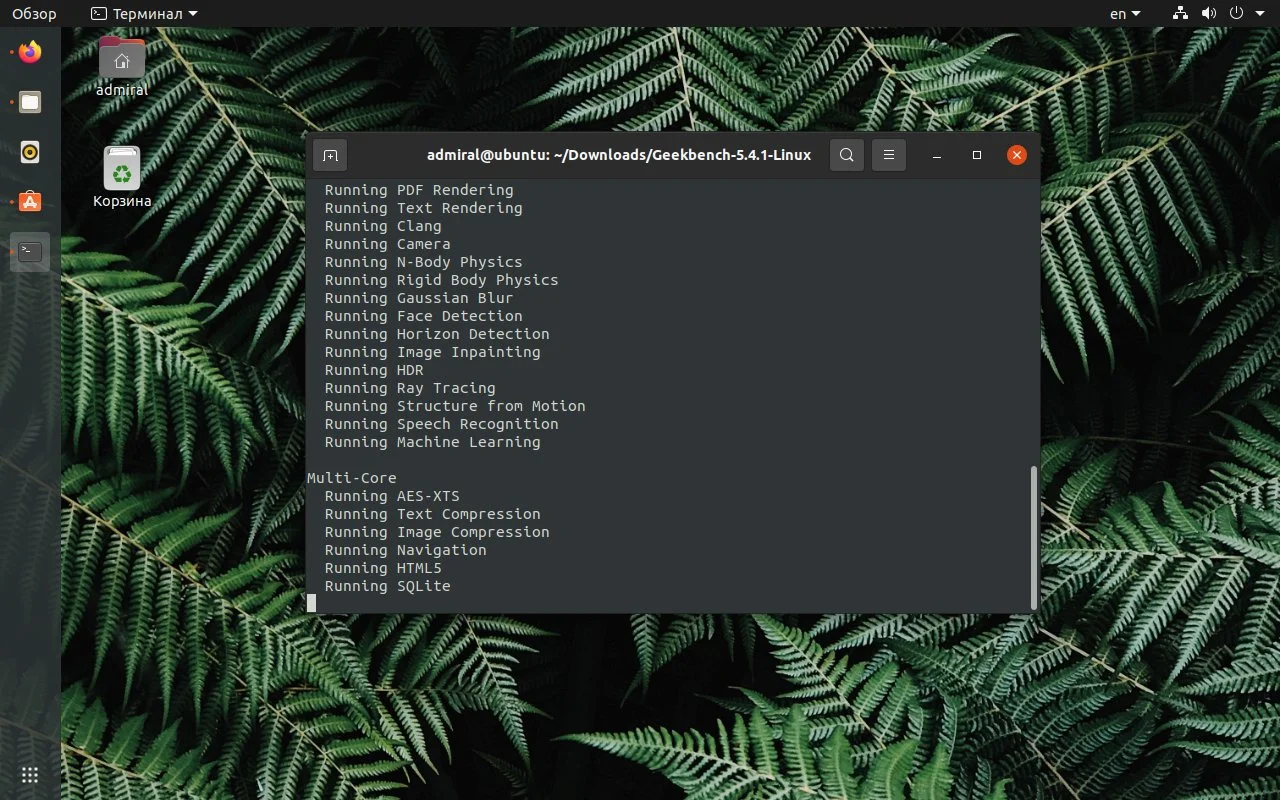Click the 'Running Navigation' line

click(x=406, y=550)
